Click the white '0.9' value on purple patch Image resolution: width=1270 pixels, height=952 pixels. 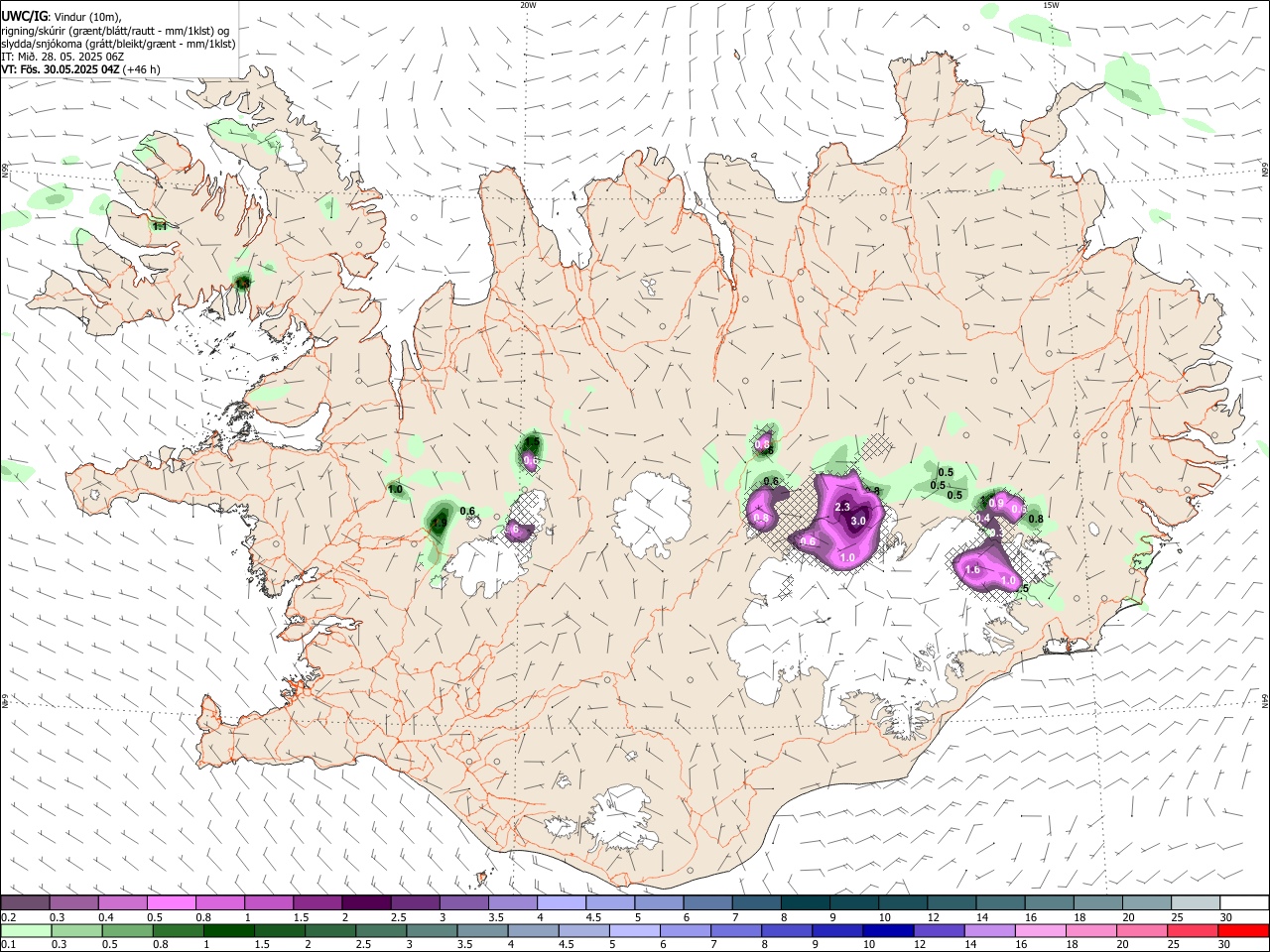click(997, 505)
